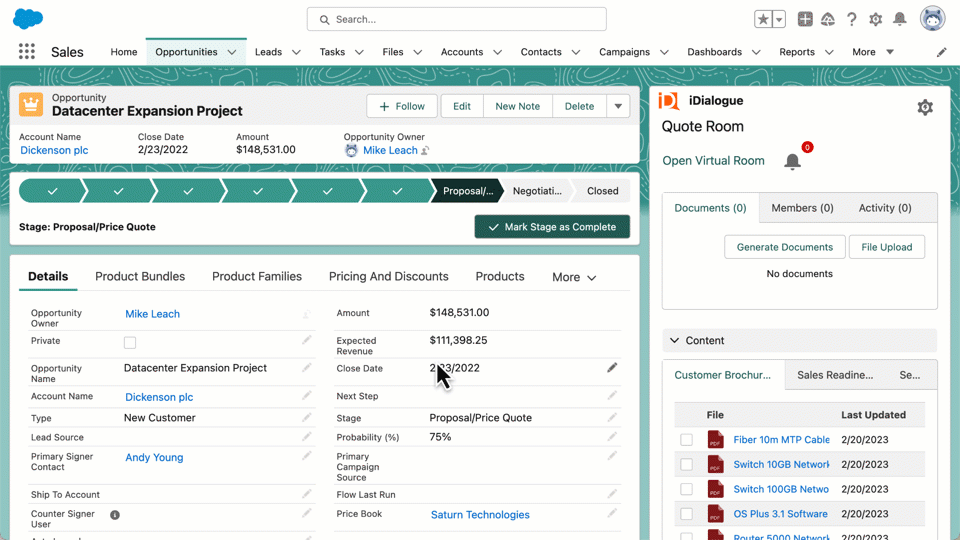The height and width of the screenshot is (540, 960).
Task: Open the More tabs dropdown in details
Action: click(574, 277)
